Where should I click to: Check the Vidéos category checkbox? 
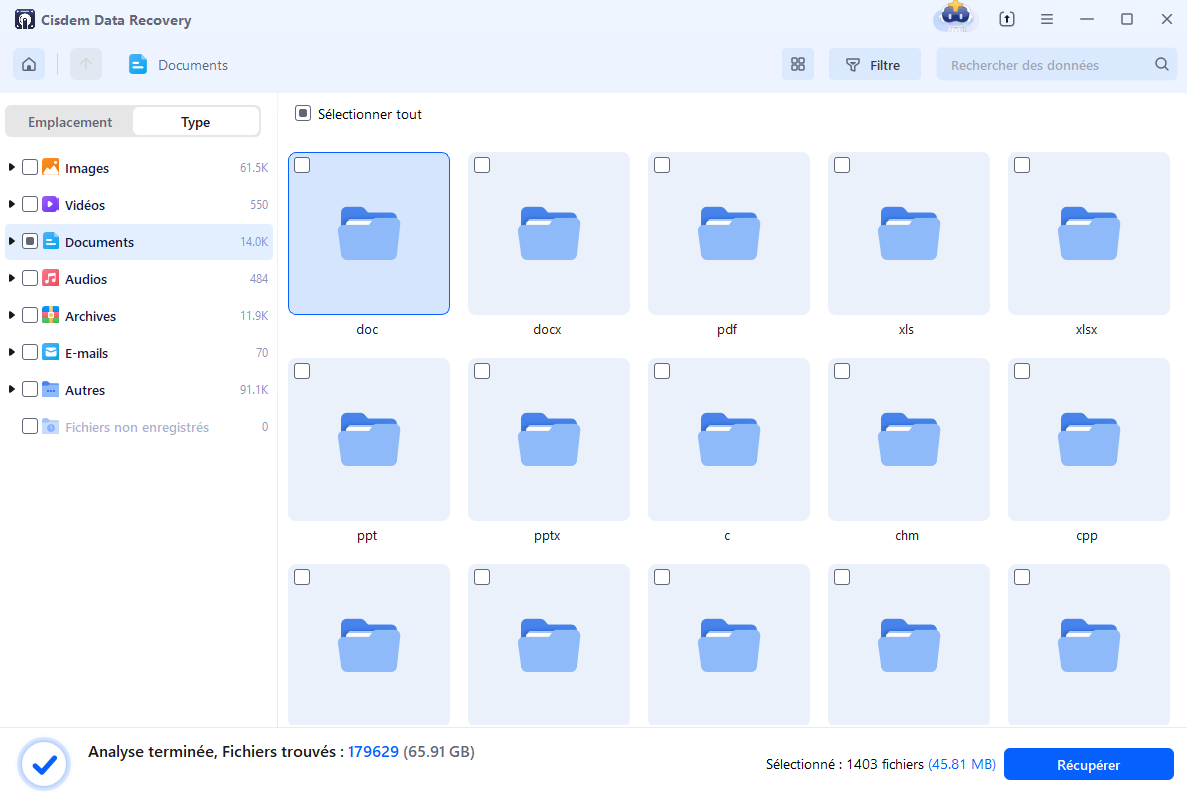(x=30, y=204)
